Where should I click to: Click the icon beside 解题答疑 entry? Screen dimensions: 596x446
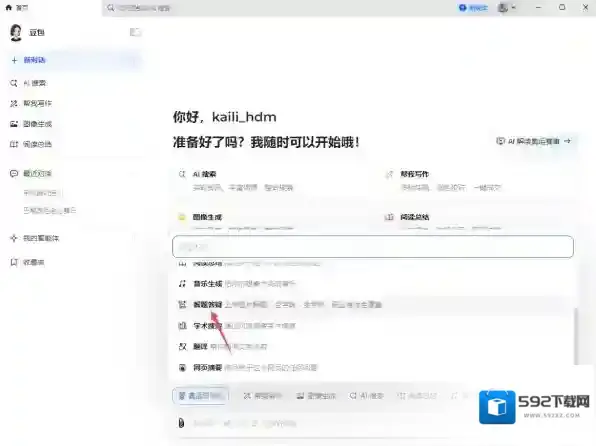(x=182, y=305)
